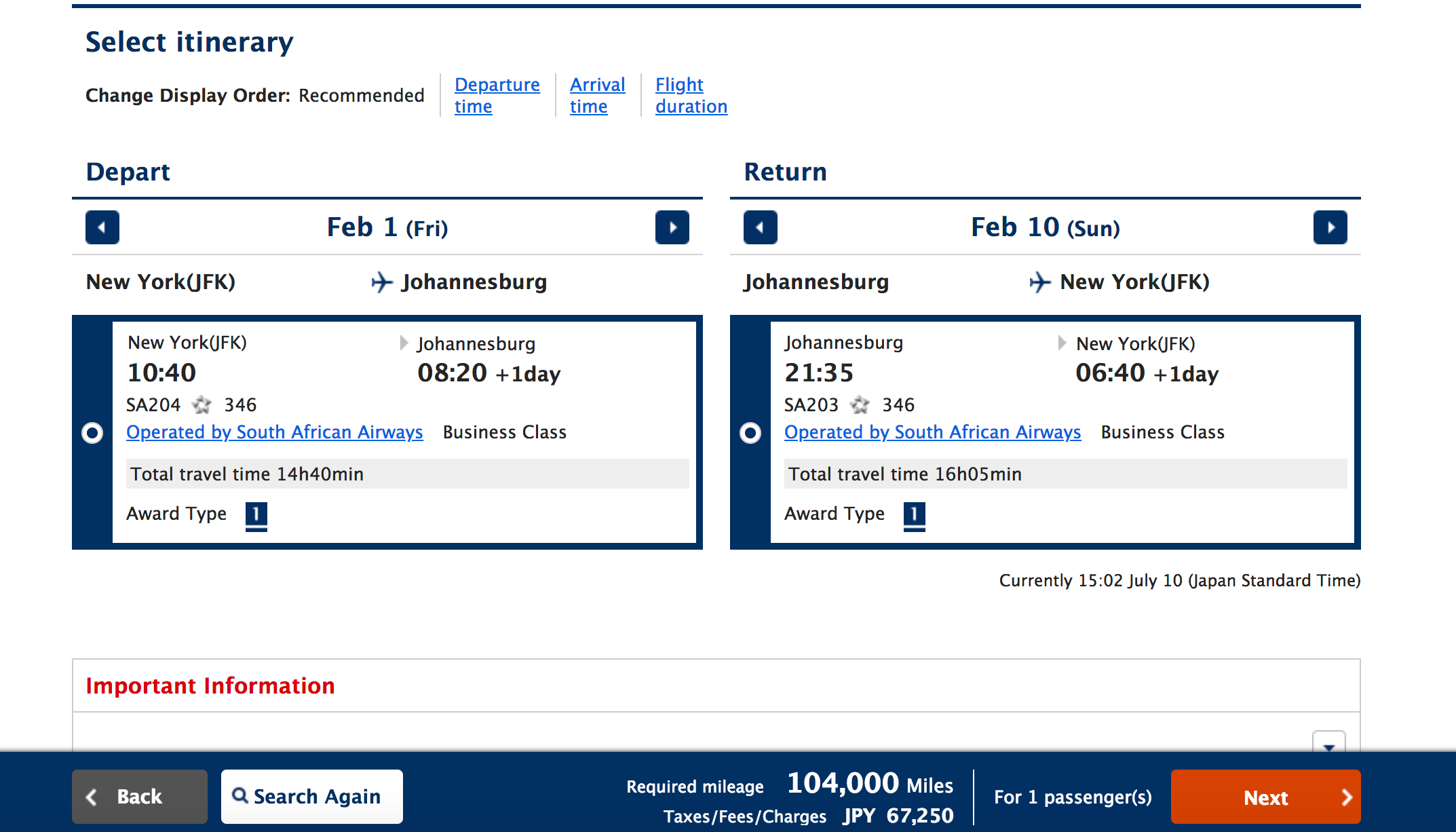Screen dimensions: 1456x832
Task: Sort itineraries by Departure time
Action: (x=497, y=96)
